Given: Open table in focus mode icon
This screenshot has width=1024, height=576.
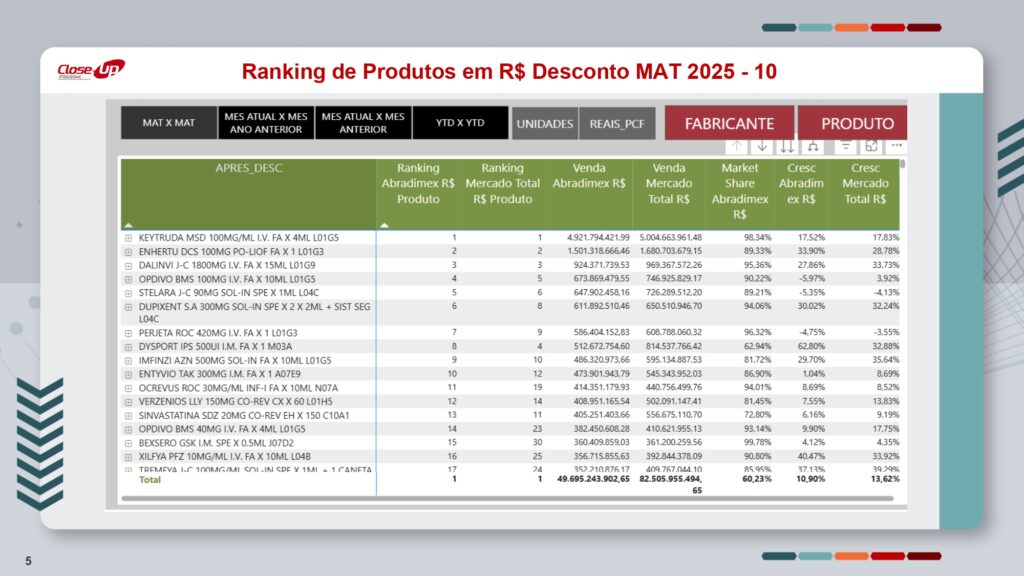Looking at the screenshot, I should [x=871, y=146].
